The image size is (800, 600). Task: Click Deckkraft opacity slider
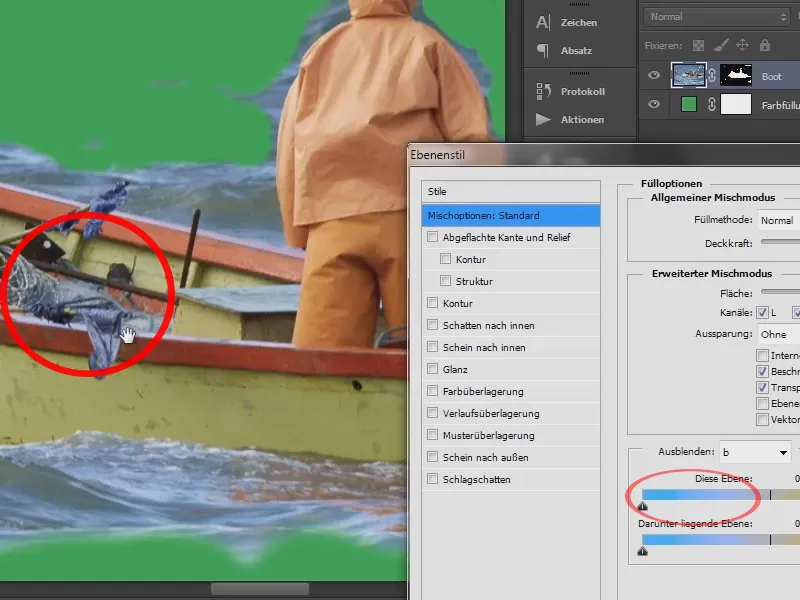[x=780, y=242]
